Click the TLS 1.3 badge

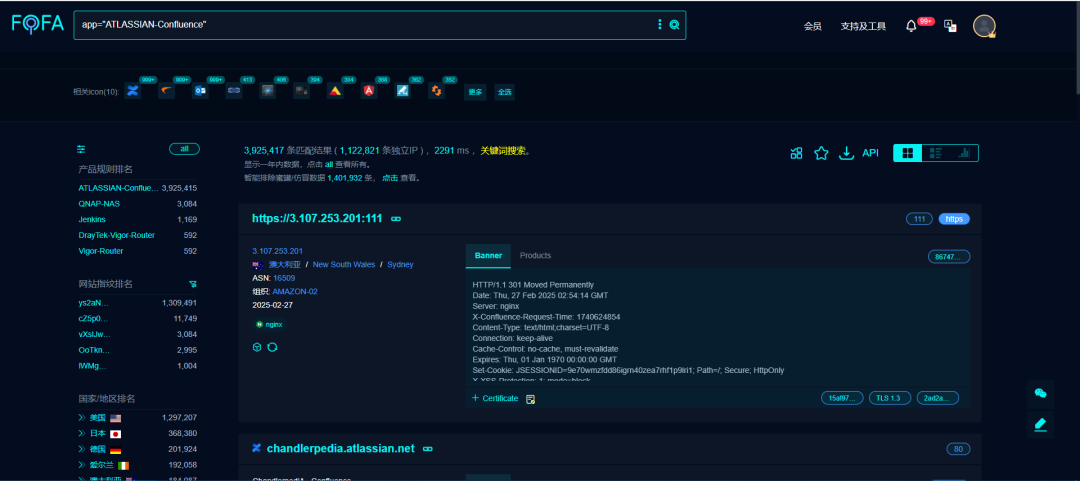890,398
